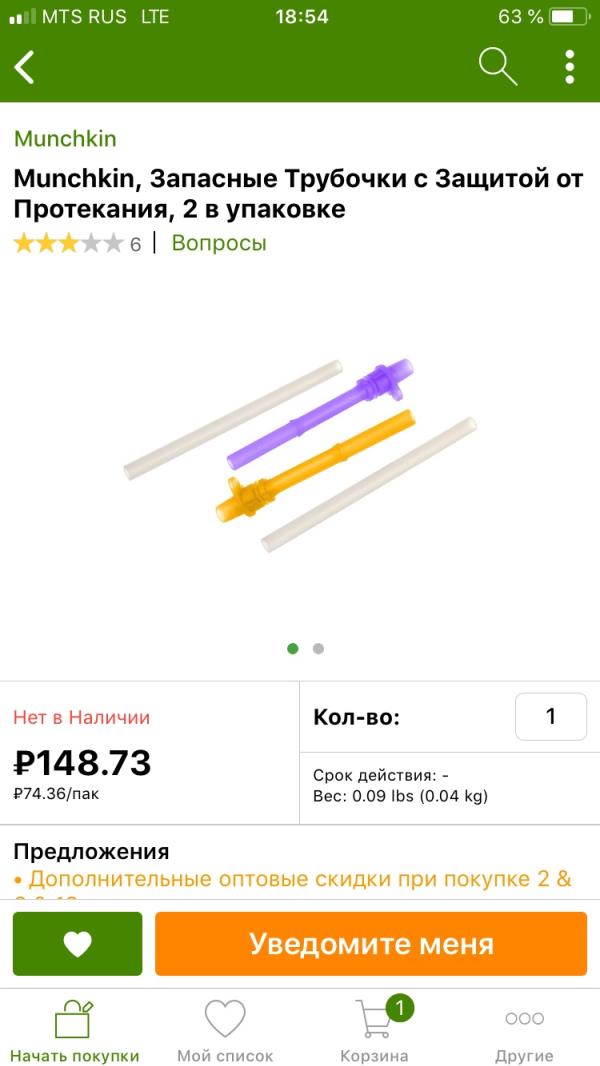This screenshot has width=600, height=1066.
Task: Open the bulk discount offer link
Action: pos(300,880)
